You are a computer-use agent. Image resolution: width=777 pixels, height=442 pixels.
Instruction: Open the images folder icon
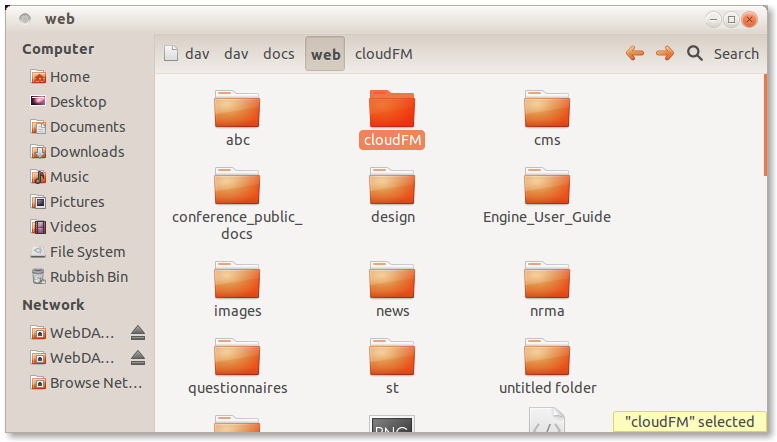pyautogui.click(x=237, y=279)
